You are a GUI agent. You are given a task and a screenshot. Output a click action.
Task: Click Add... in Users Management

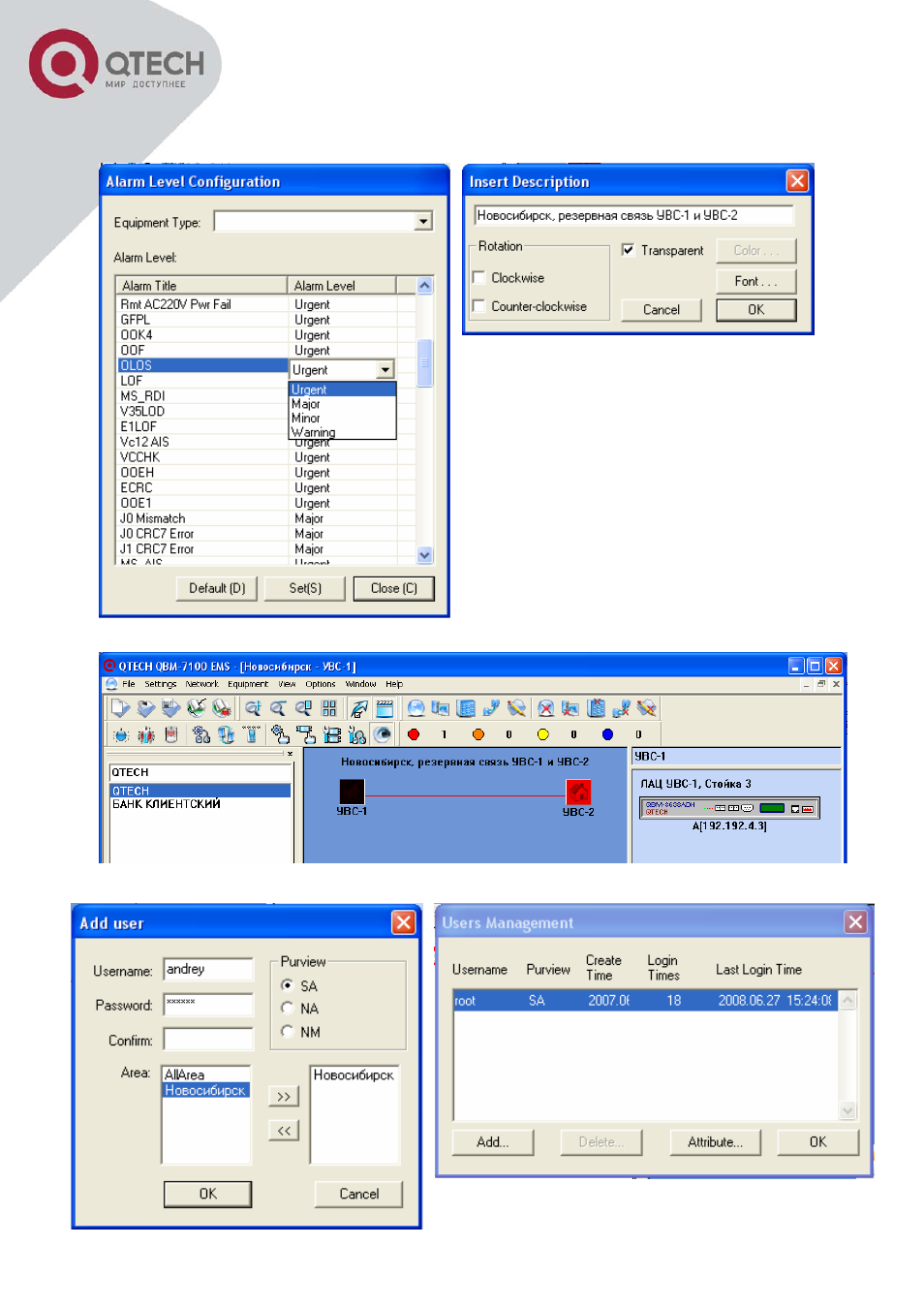[x=493, y=1142]
